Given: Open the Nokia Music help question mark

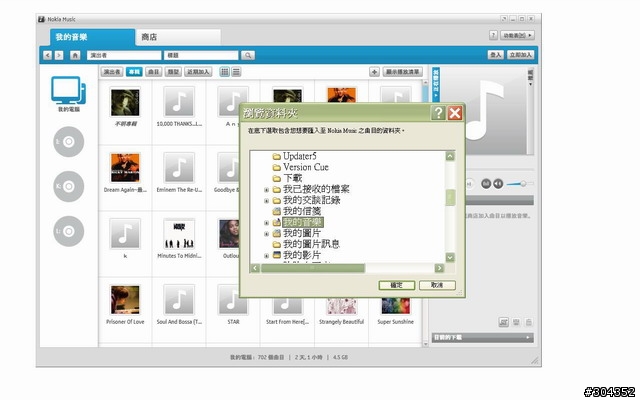Looking at the screenshot, I should click(x=493, y=36).
